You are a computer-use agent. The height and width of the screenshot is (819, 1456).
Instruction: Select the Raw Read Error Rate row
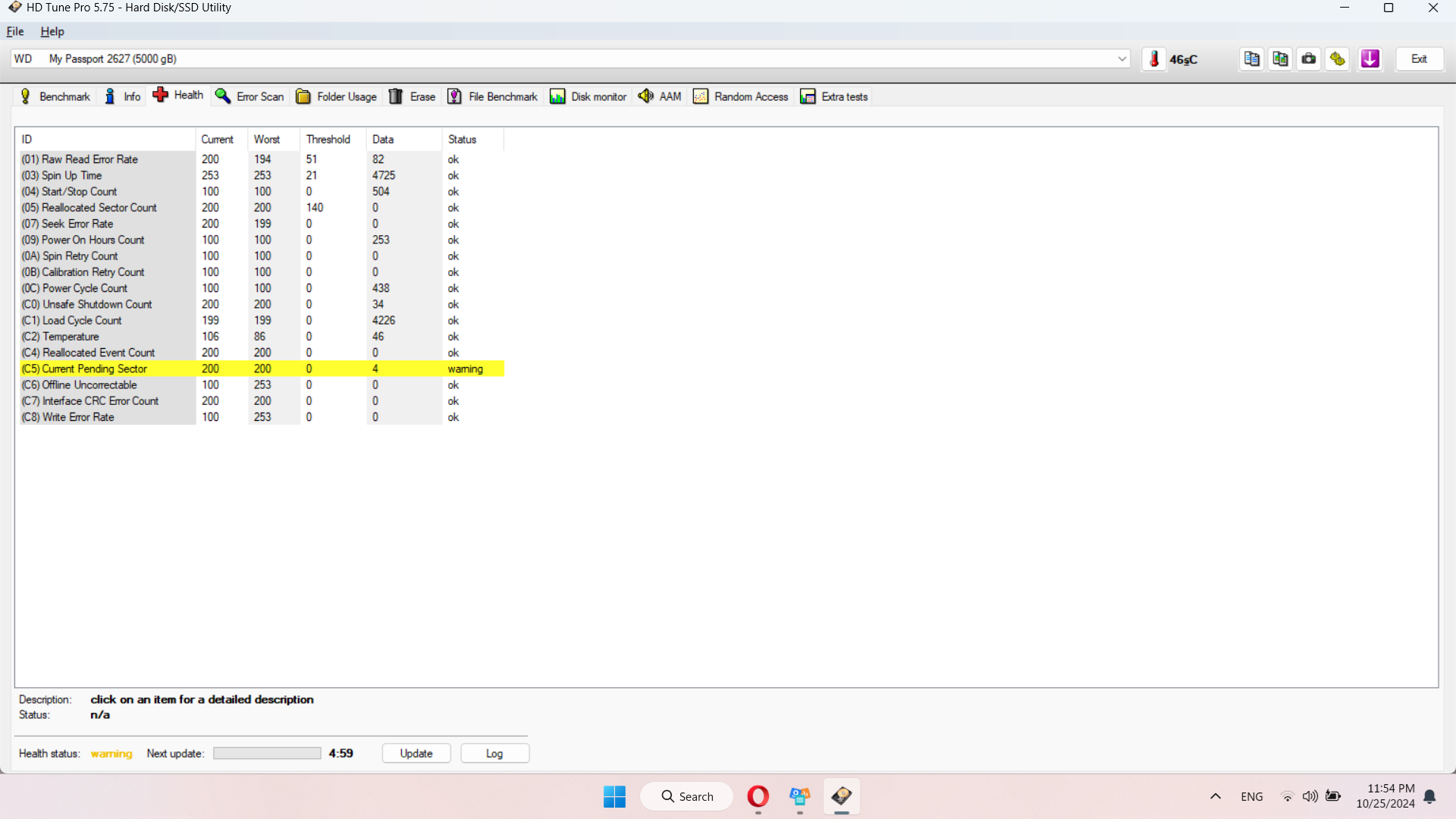[x=262, y=159]
